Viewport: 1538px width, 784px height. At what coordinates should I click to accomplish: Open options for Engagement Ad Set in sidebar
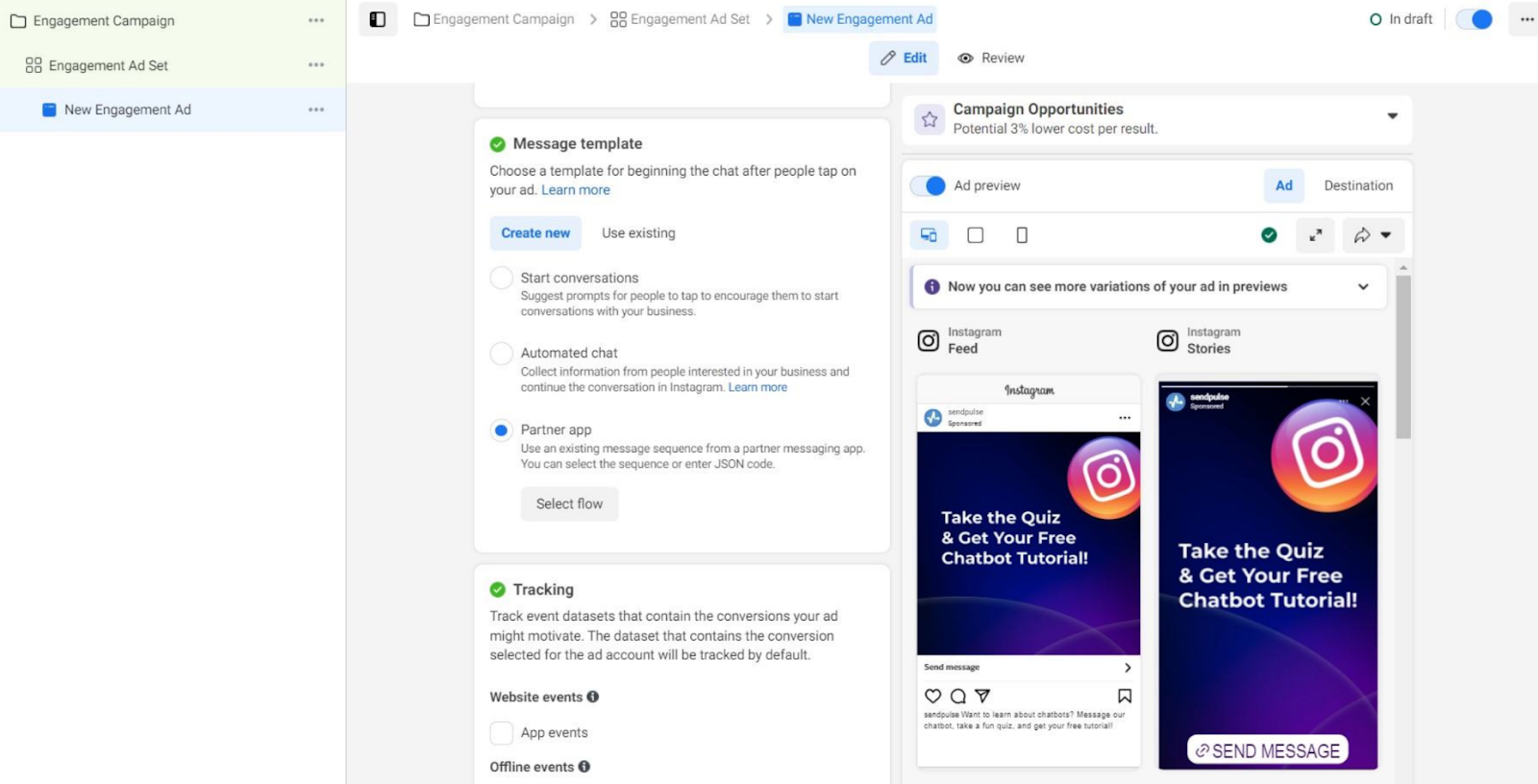(x=316, y=65)
